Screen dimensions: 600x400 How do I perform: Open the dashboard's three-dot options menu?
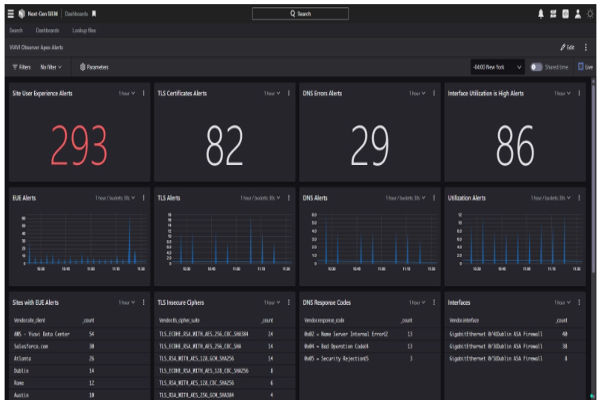click(x=588, y=47)
